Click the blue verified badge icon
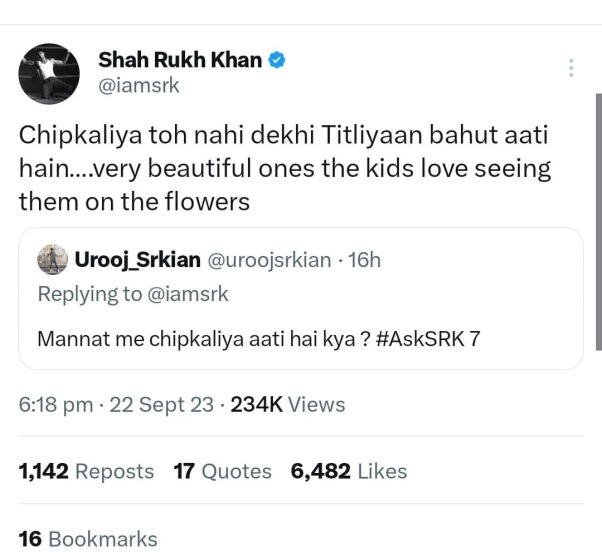 277,60
